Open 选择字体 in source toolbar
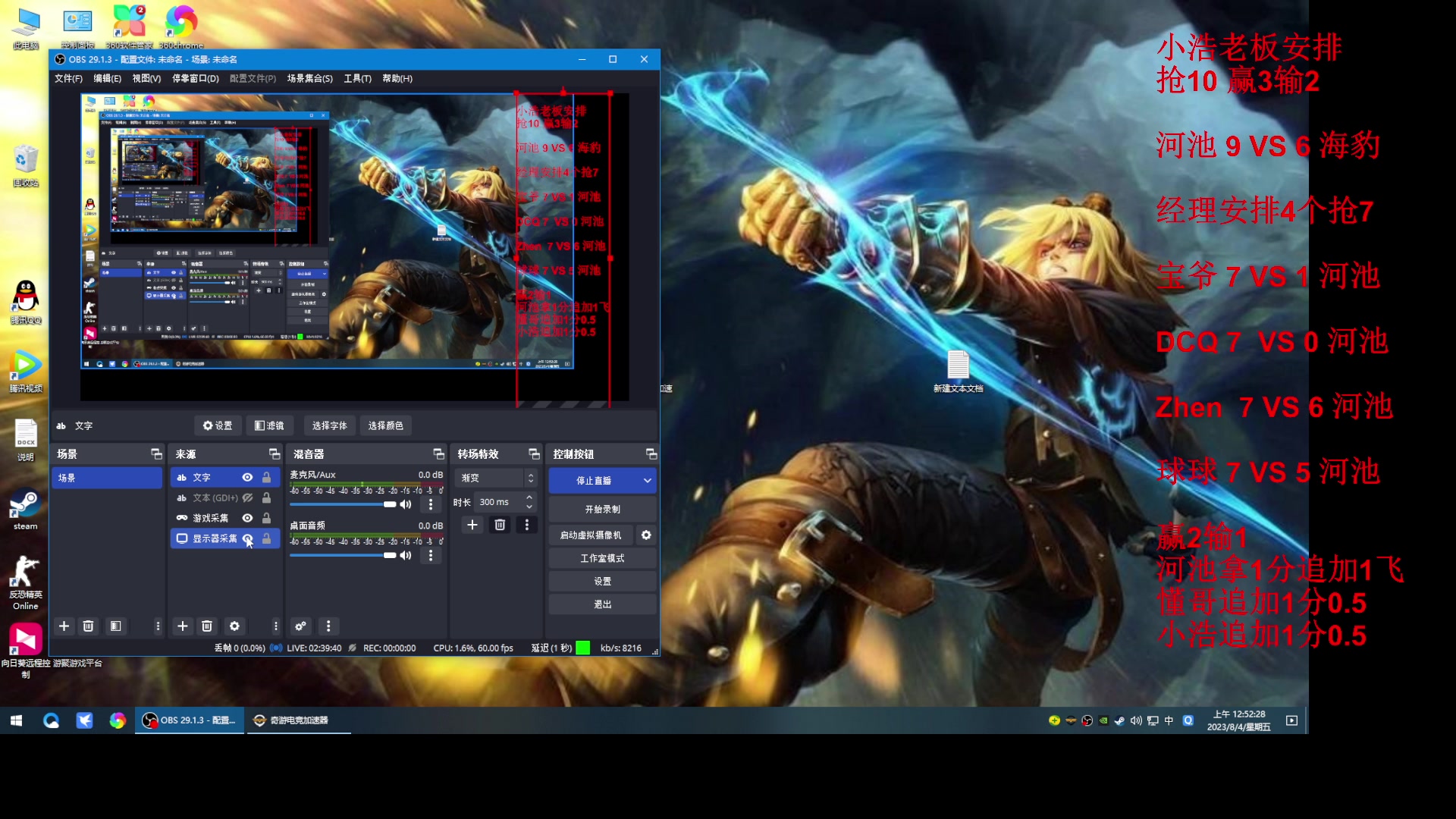This screenshot has width=1456, height=819. [x=329, y=426]
